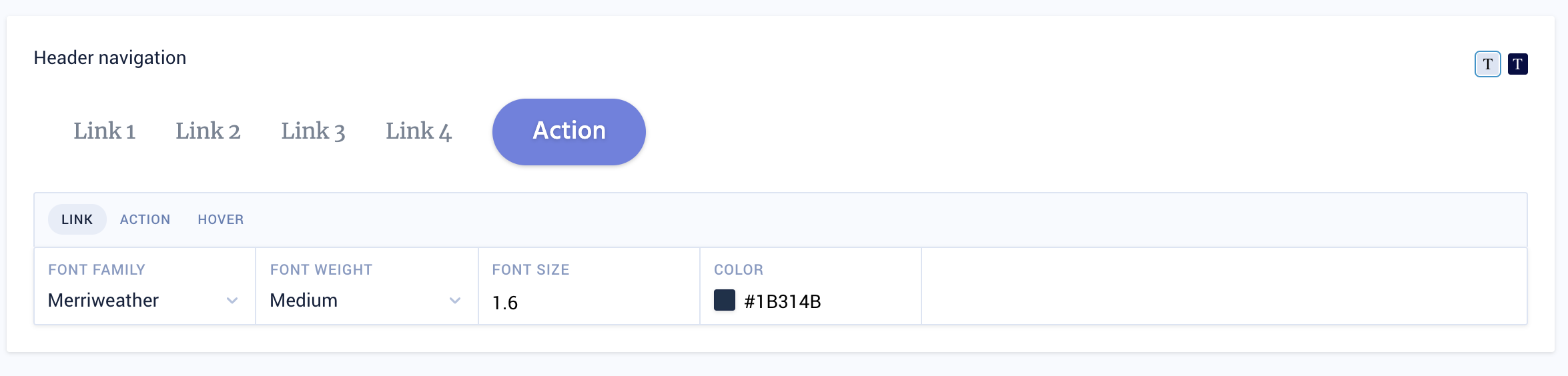This screenshot has width=1568, height=376.
Task: Click the Link 2 preview item
Action: tap(208, 131)
